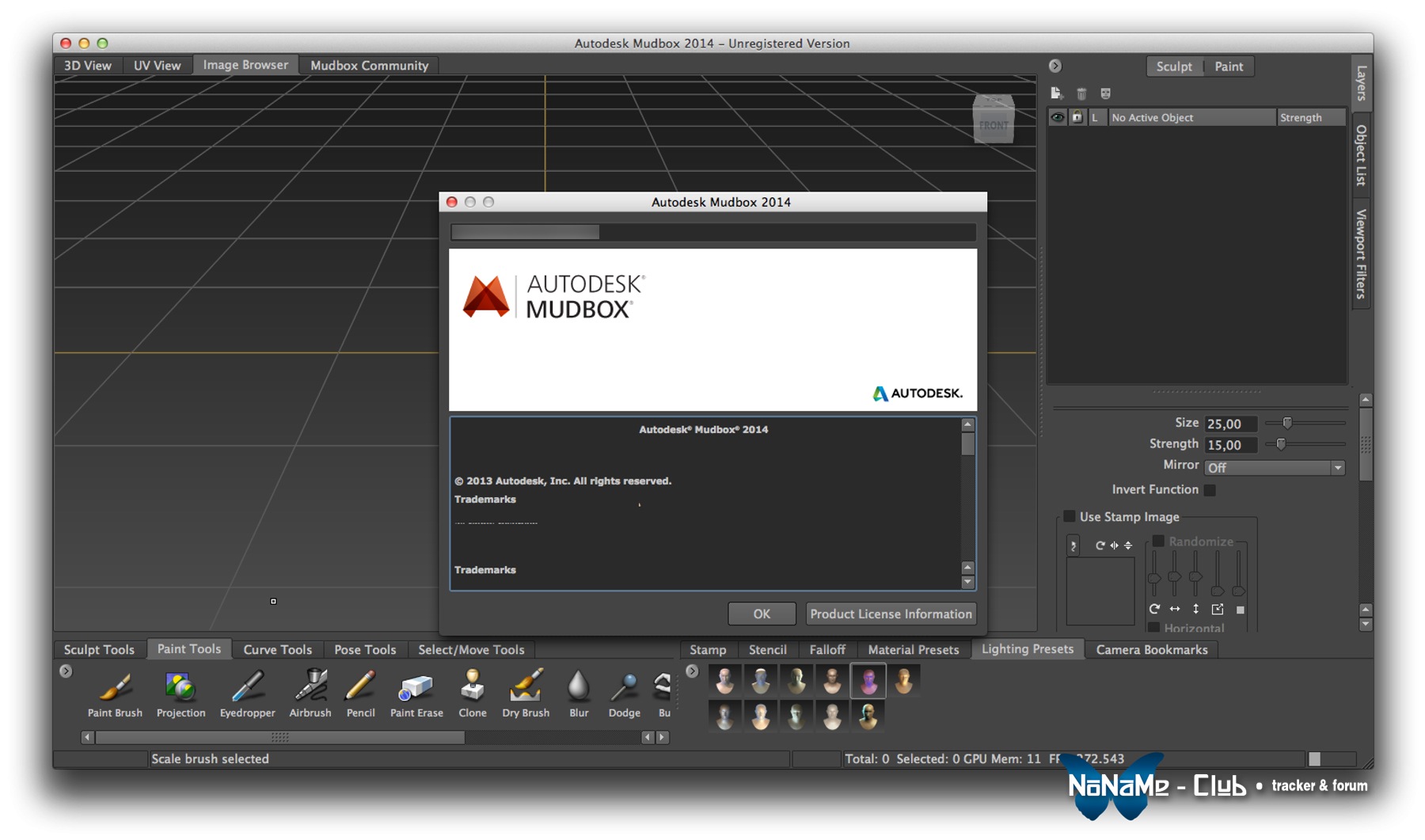The image size is (1425, 840).
Task: Select the Airbrush tool
Action: (310, 687)
